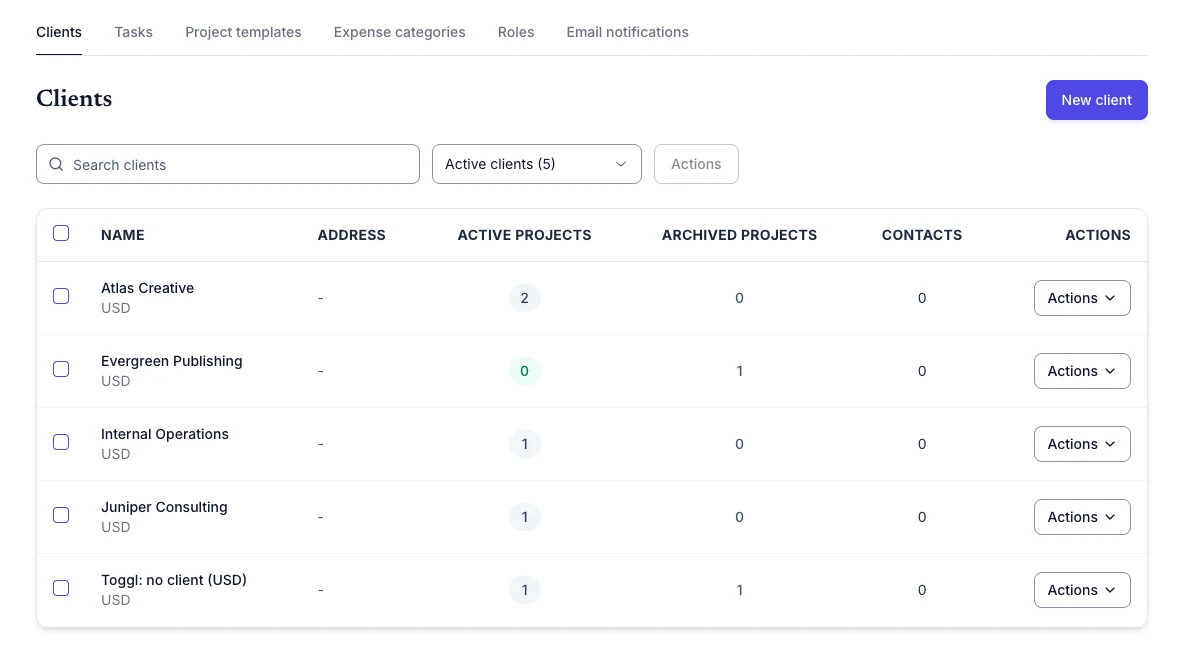Click the NAME column header

click(x=122, y=235)
